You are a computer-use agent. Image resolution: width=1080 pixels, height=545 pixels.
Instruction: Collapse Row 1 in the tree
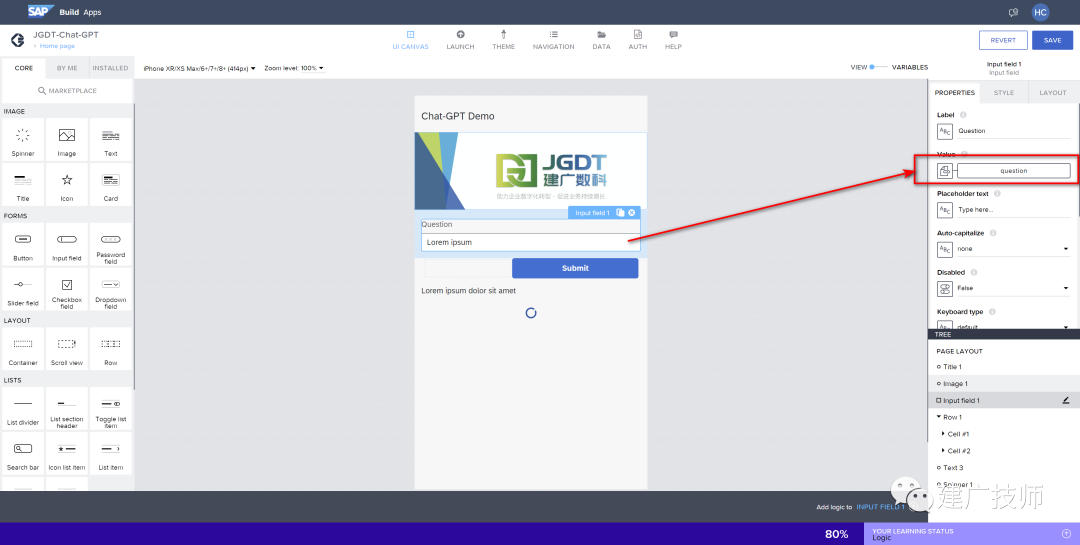(938, 417)
